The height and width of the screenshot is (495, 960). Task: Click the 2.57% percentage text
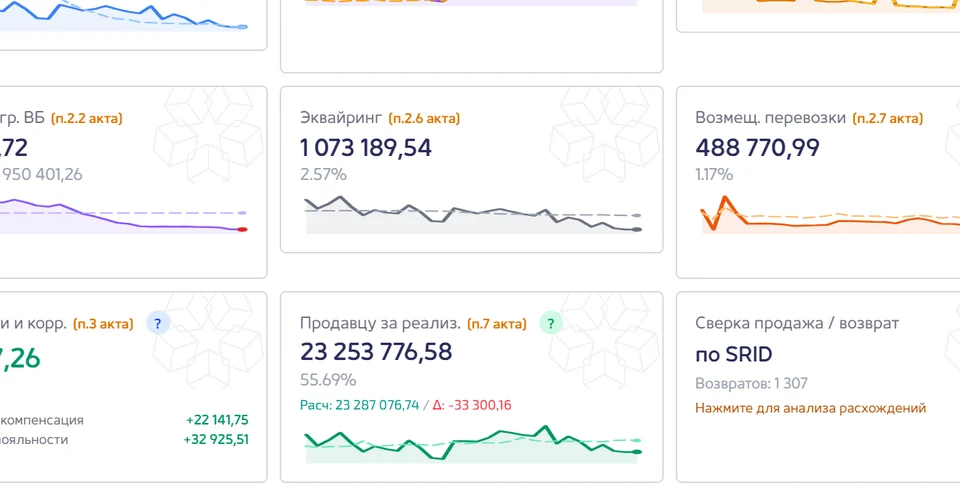323,175
